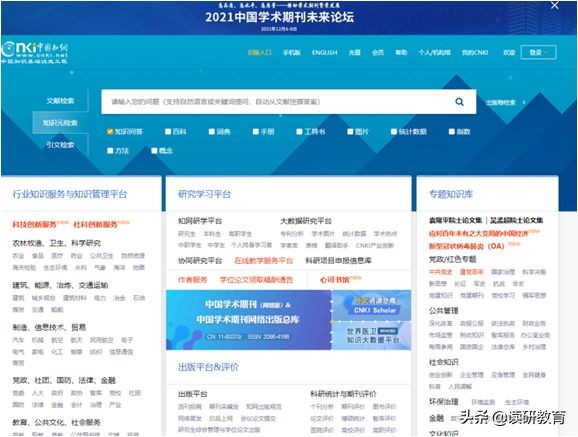Image resolution: width=578 pixels, height=437 pixels.
Task: Open 公共管理 heading
Action: pos(443,311)
